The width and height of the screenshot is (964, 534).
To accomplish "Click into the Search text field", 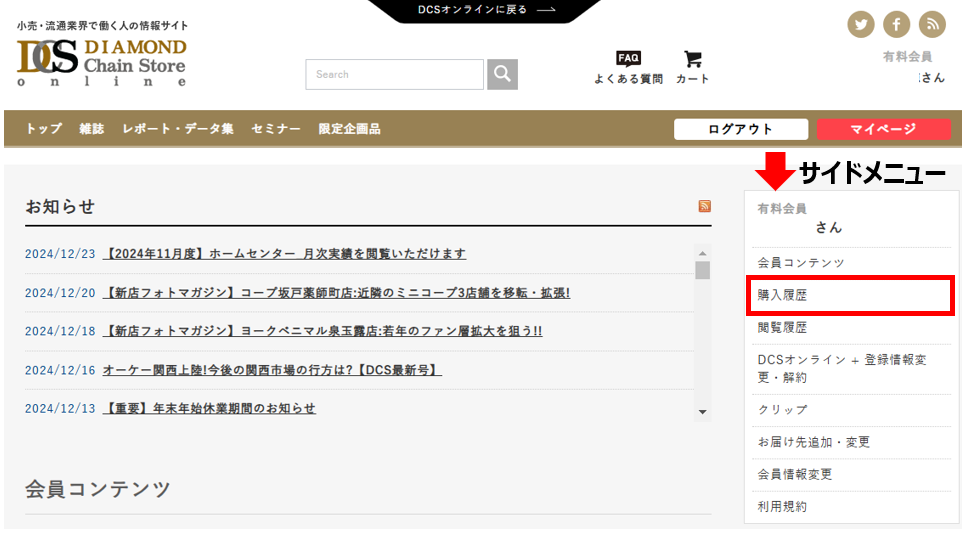I will [x=394, y=74].
